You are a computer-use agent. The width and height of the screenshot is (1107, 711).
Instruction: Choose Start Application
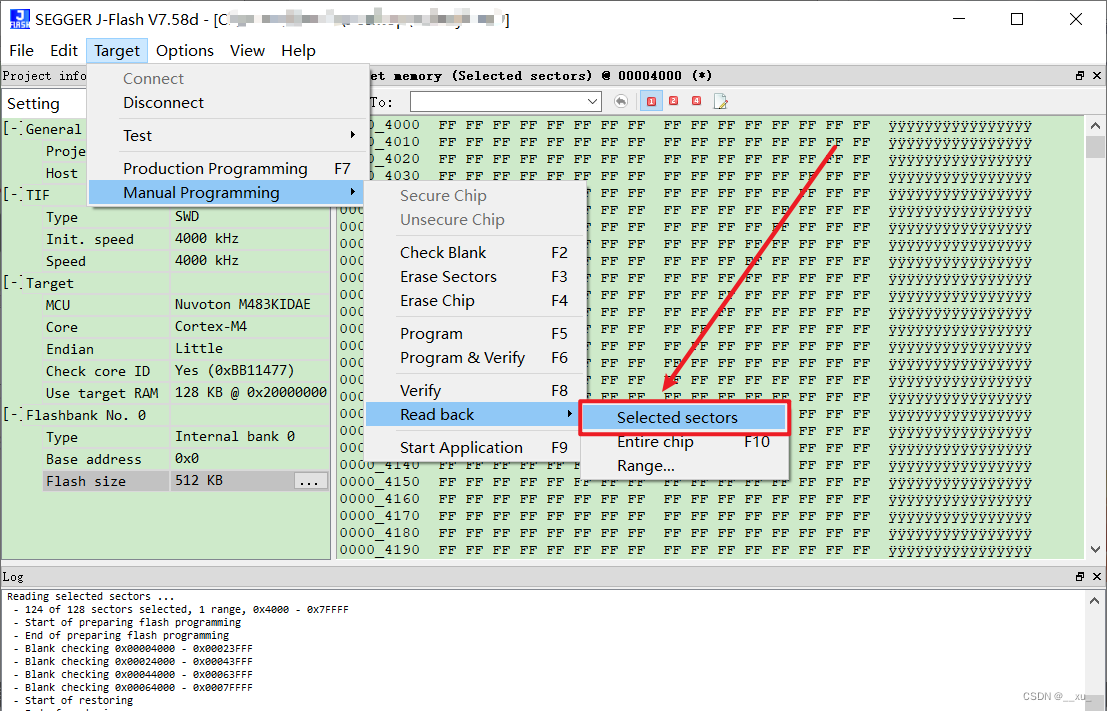point(472,448)
